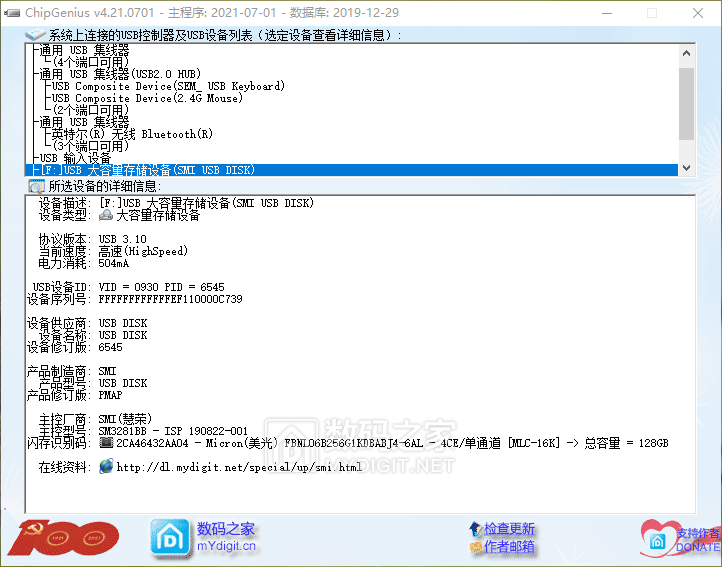Click the protocol version USB 3.10 value
Viewport: 722px width, 567px height.
pyautogui.click(x=122, y=239)
